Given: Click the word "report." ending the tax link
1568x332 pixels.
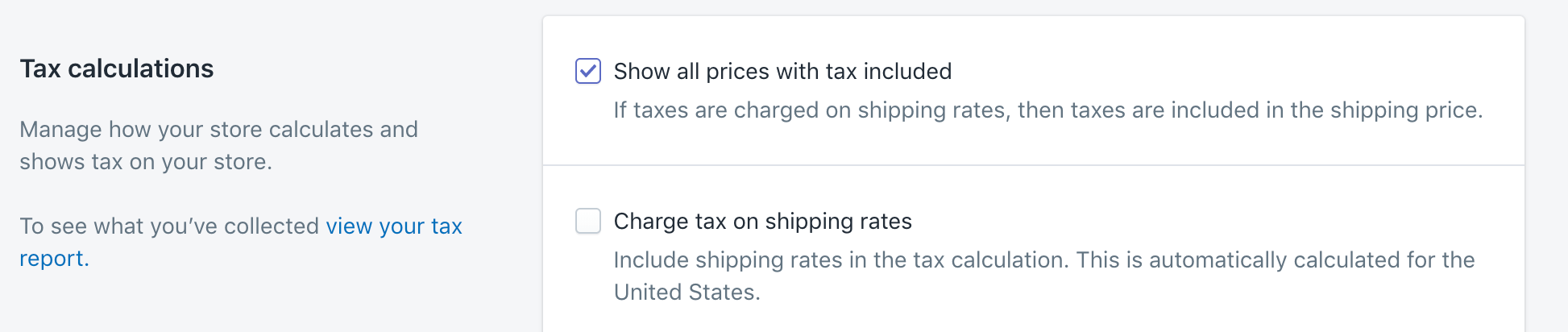Looking at the screenshot, I should pos(54,259).
